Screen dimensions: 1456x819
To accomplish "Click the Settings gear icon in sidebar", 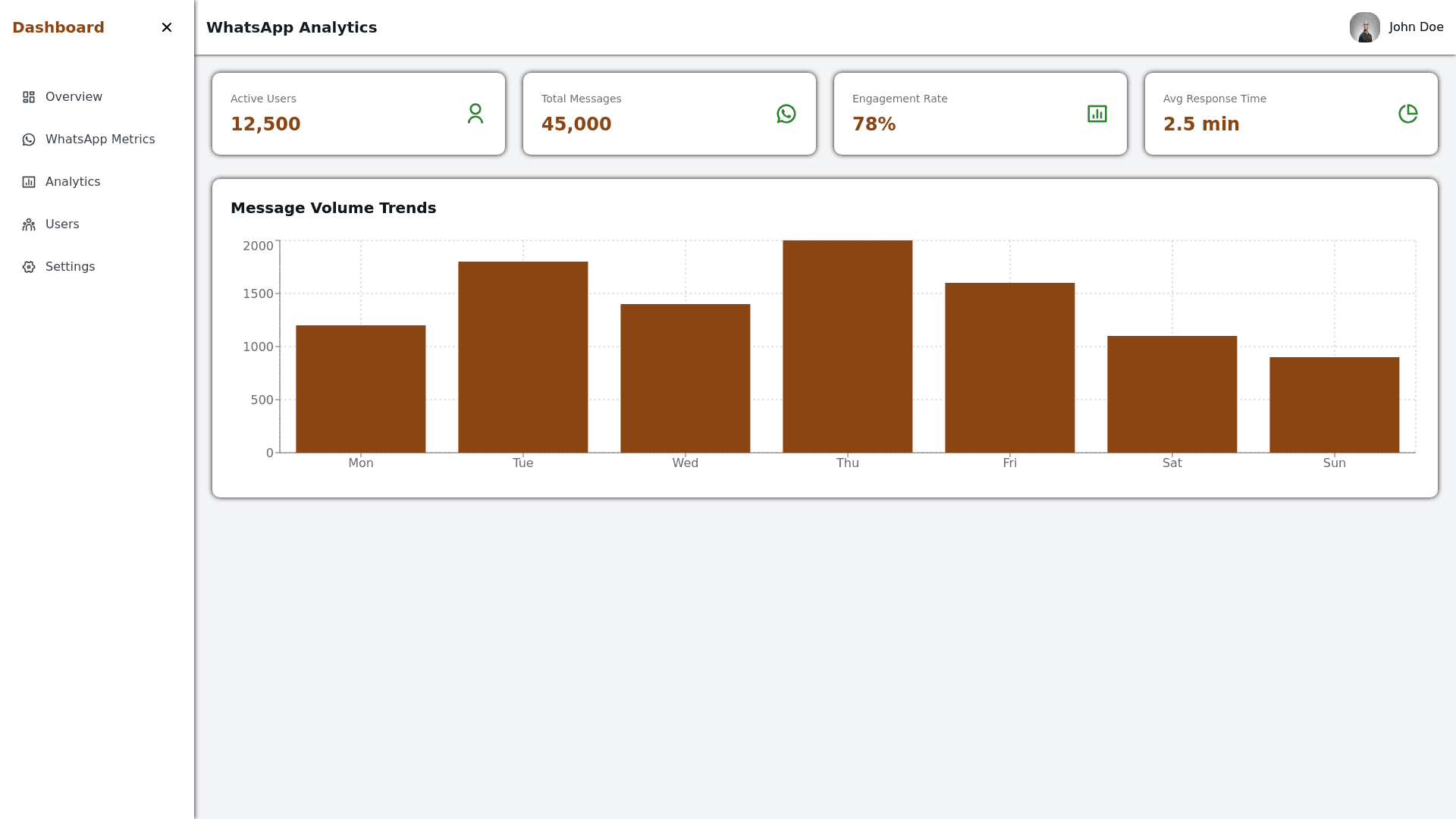I will [29, 267].
